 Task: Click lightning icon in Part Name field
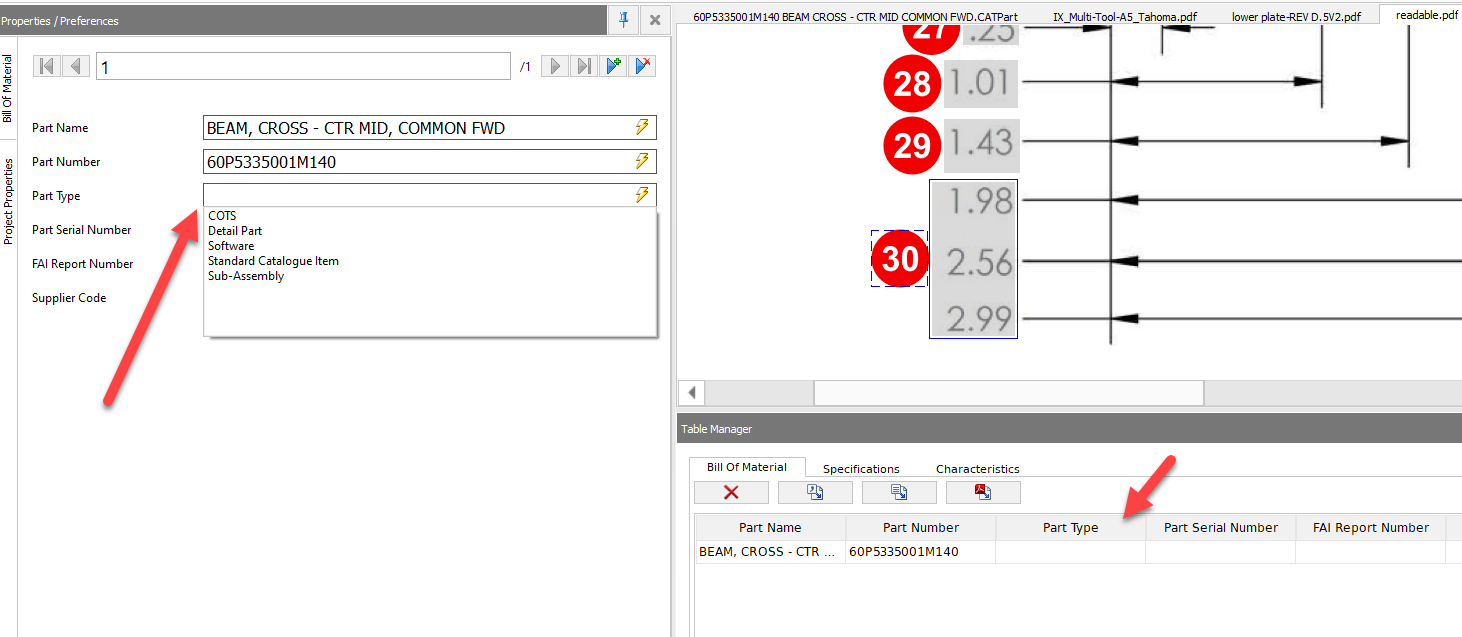tap(642, 127)
